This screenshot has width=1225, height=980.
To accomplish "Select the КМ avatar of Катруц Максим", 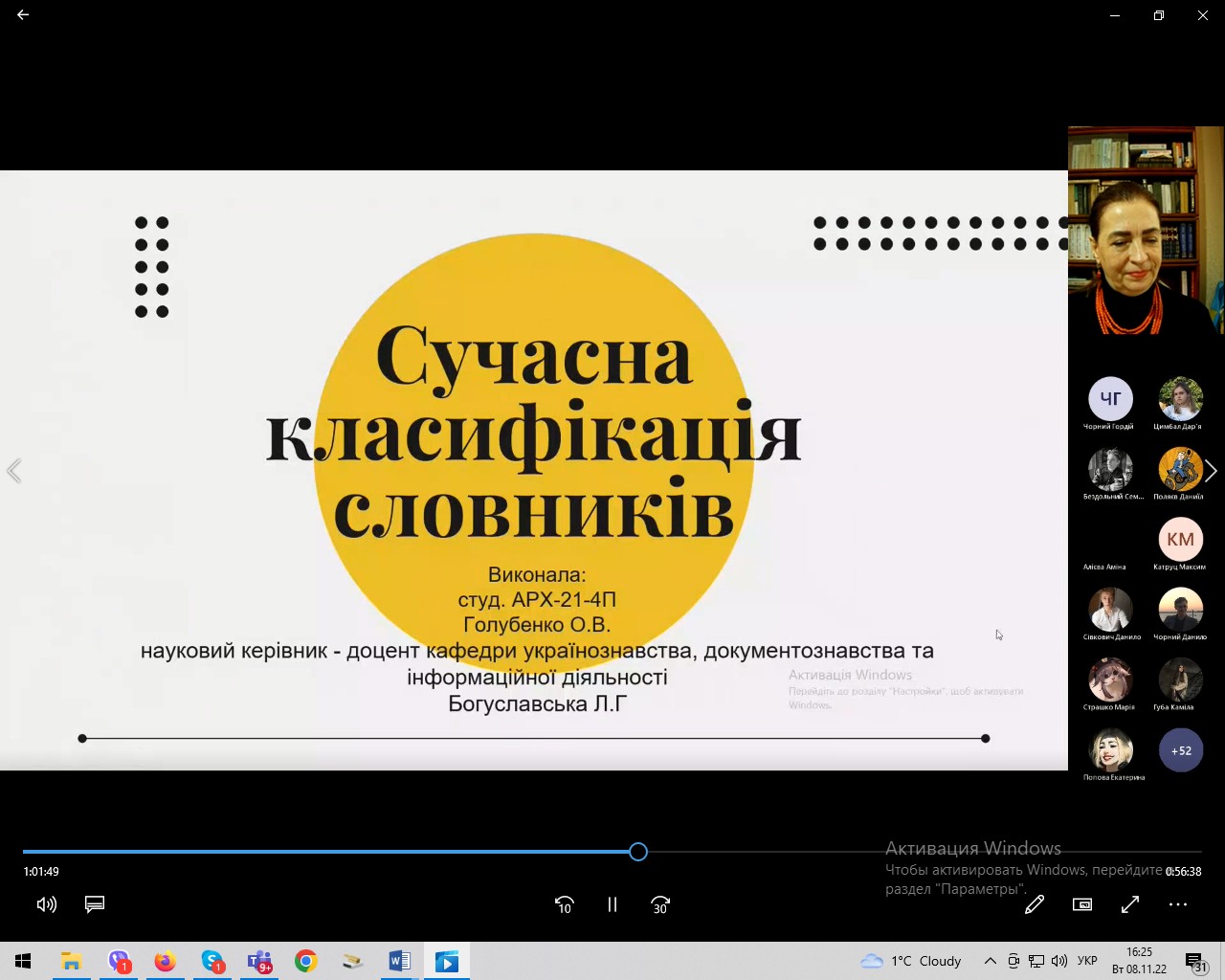I will [x=1181, y=539].
